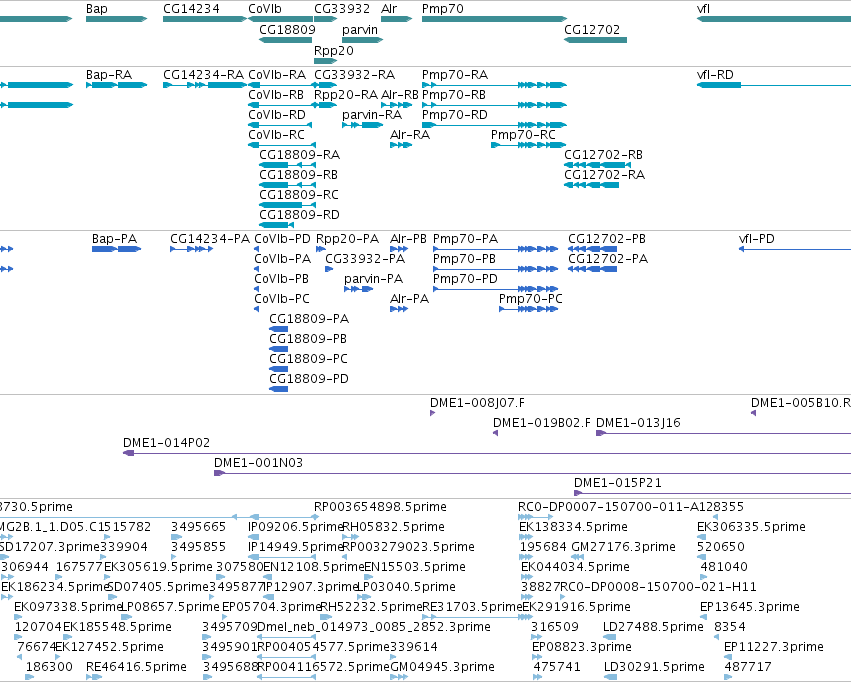Select the CG33932-PA label

tap(365, 259)
